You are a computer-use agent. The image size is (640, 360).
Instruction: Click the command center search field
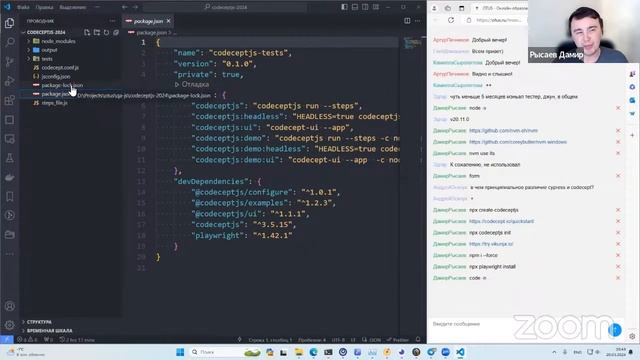point(225,7)
